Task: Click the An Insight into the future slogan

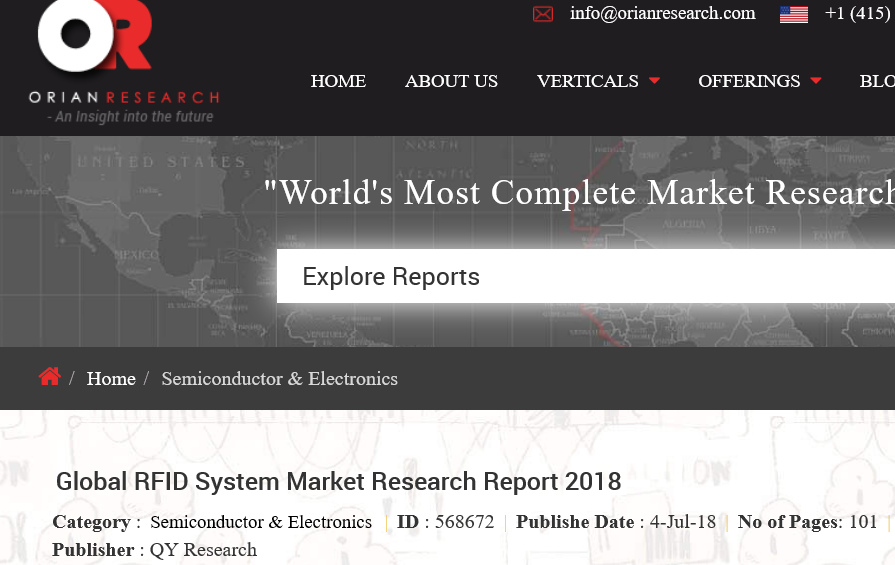Action: pos(130,116)
